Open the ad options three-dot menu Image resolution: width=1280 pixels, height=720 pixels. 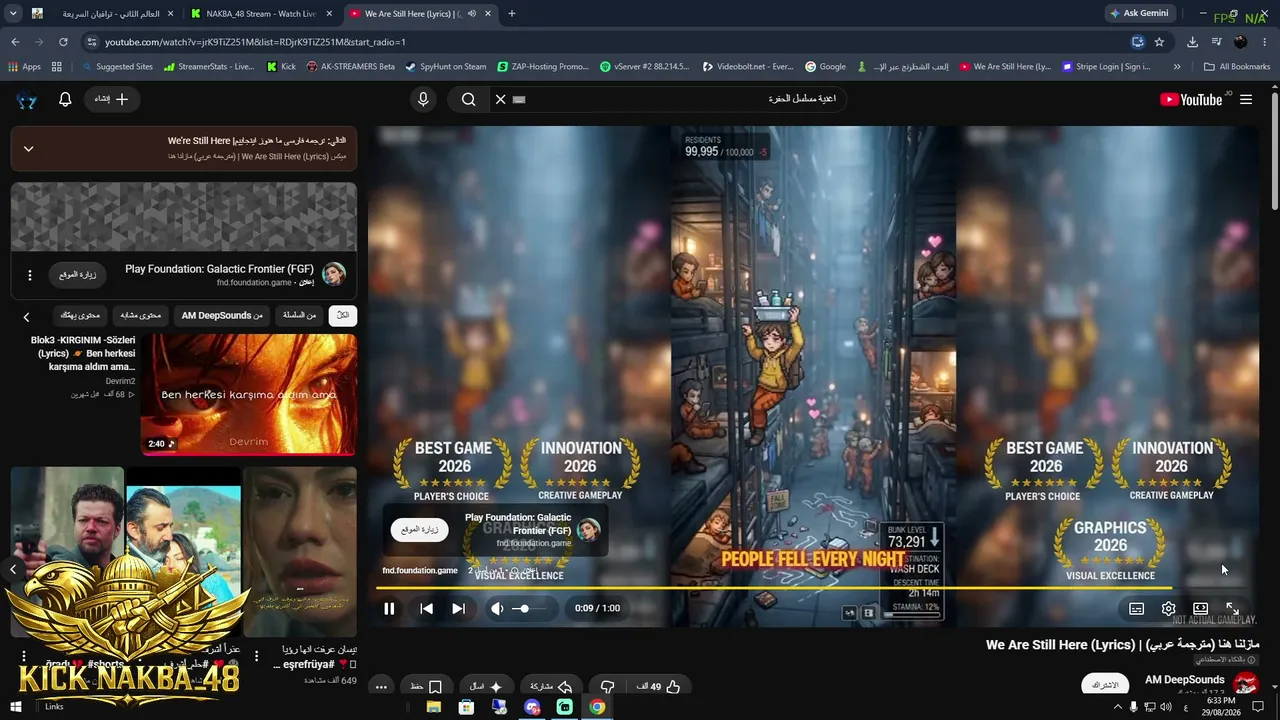pyautogui.click(x=29, y=275)
